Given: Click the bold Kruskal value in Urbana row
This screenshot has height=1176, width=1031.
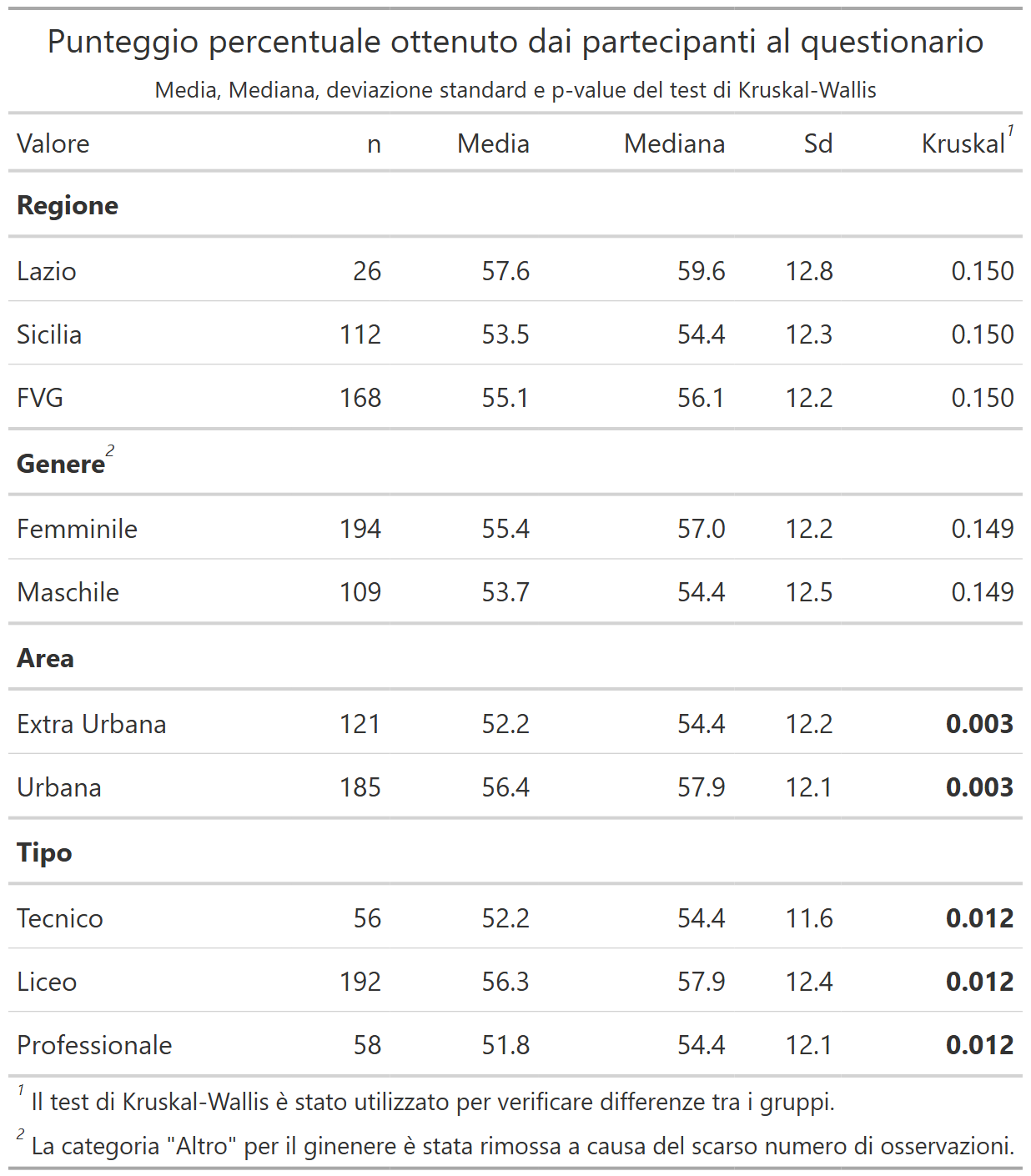Looking at the screenshot, I should coord(979,787).
